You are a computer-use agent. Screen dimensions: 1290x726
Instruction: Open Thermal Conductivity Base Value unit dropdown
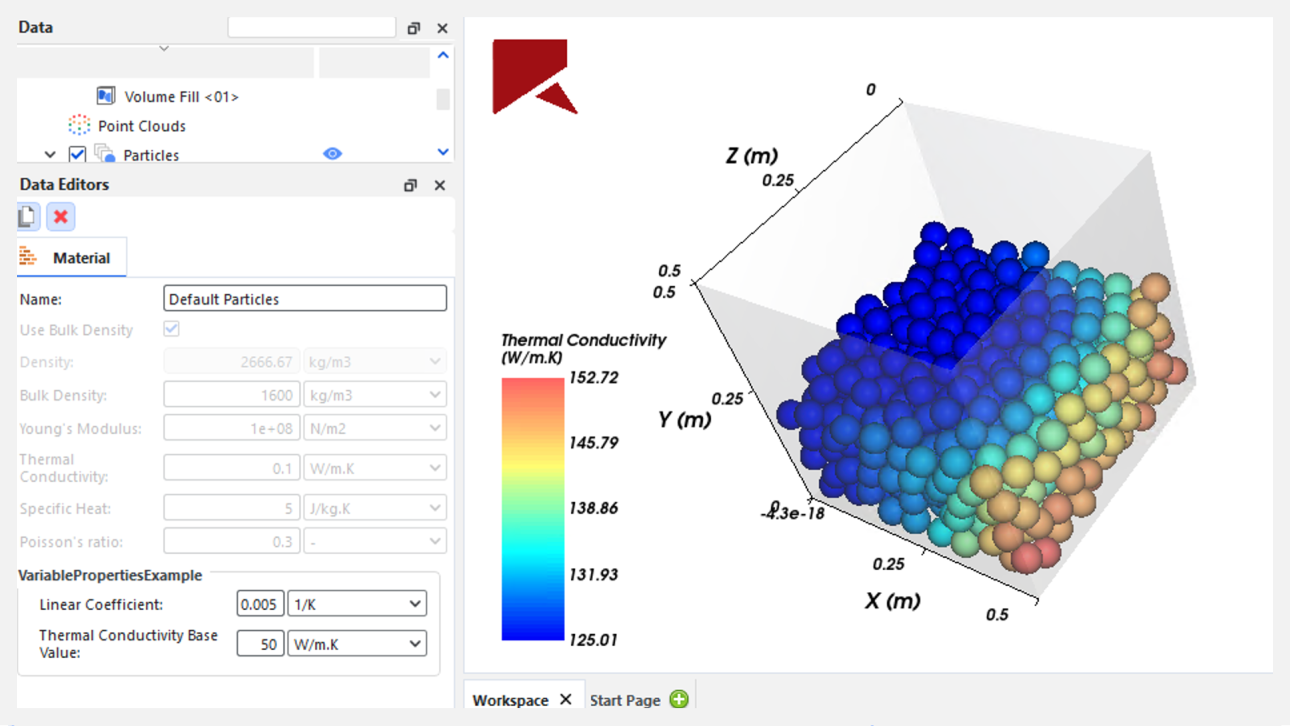(x=357, y=644)
